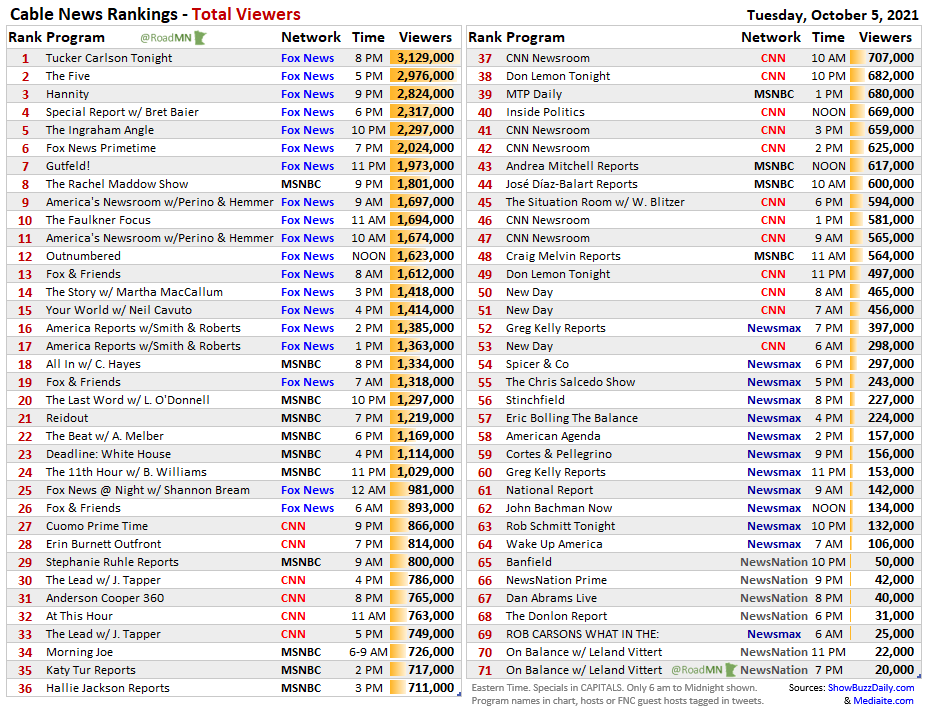Click the Morning Joe program name
The width and height of the screenshot is (926, 713).
tap(79, 652)
